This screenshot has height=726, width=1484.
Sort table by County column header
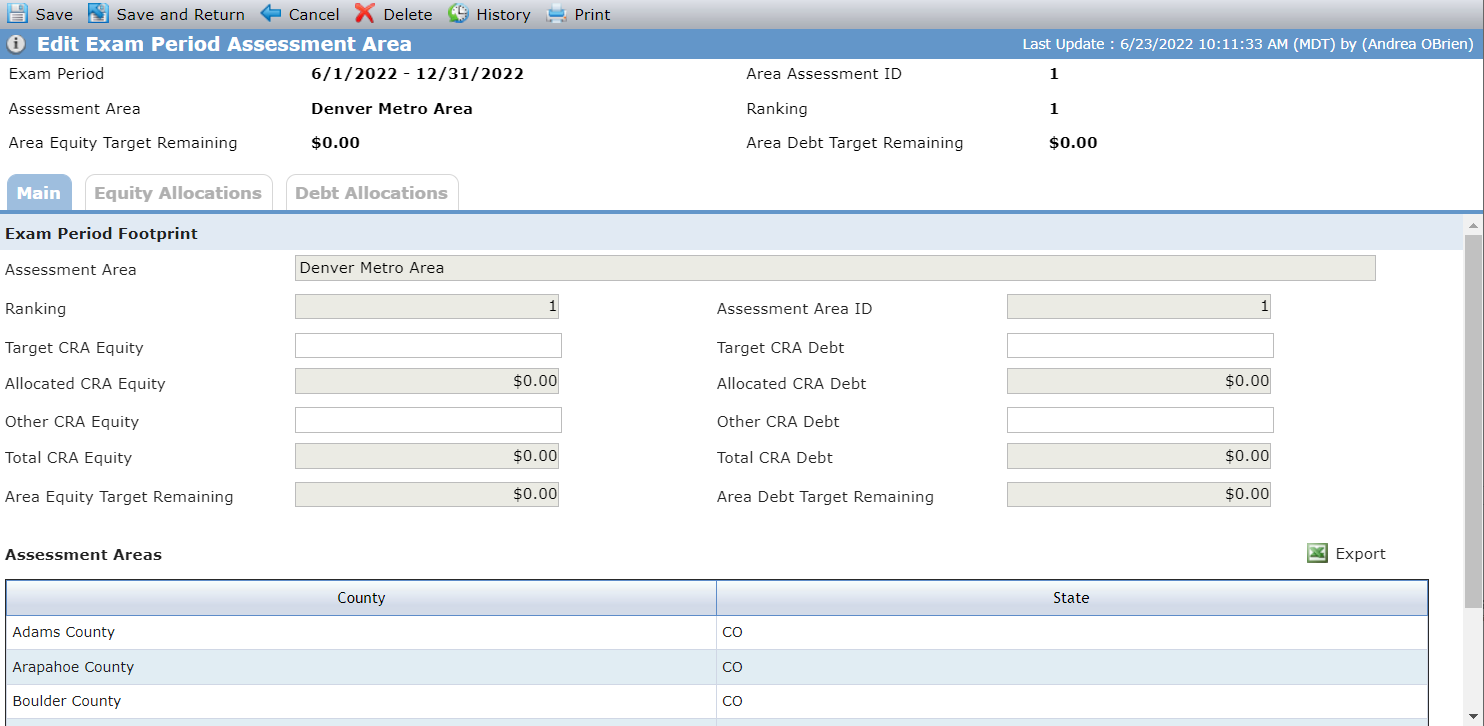point(361,598)
